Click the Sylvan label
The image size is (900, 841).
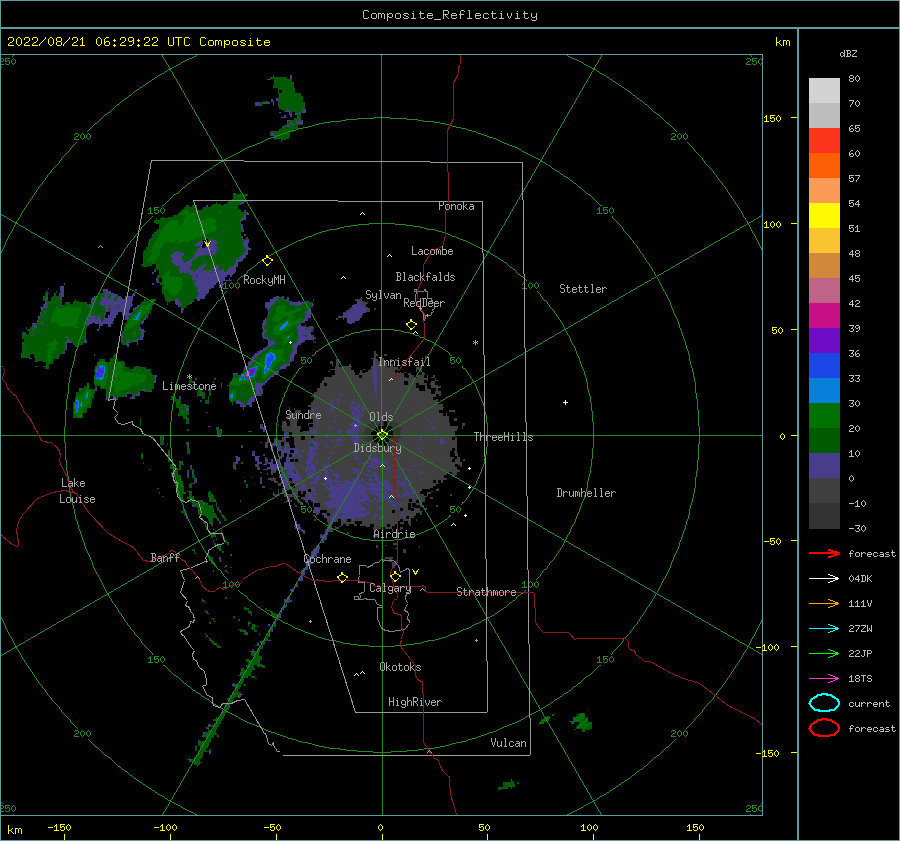[x=383, y=295]
